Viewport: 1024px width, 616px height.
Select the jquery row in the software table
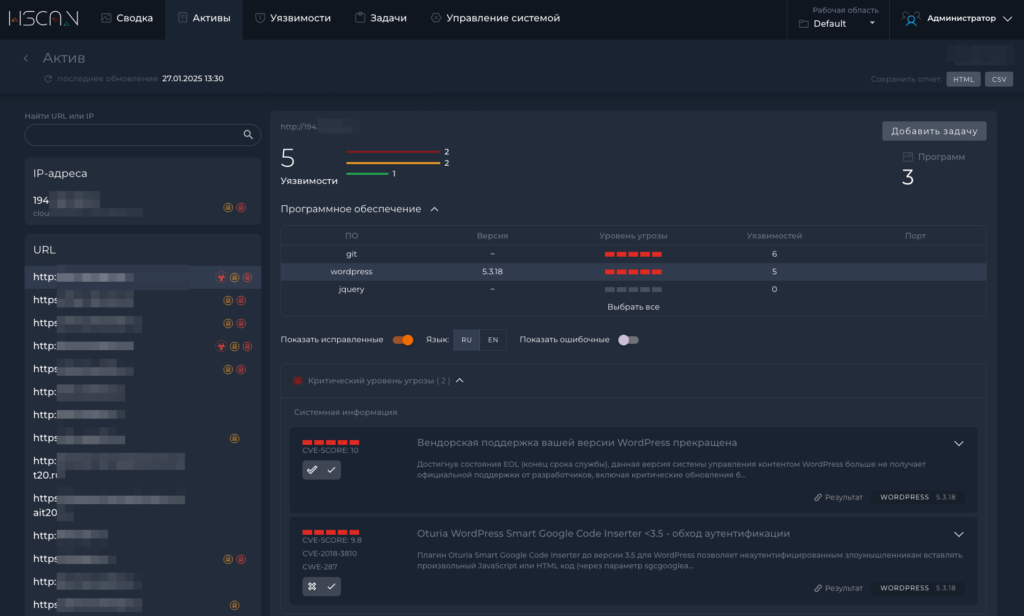tap(633, 289)
